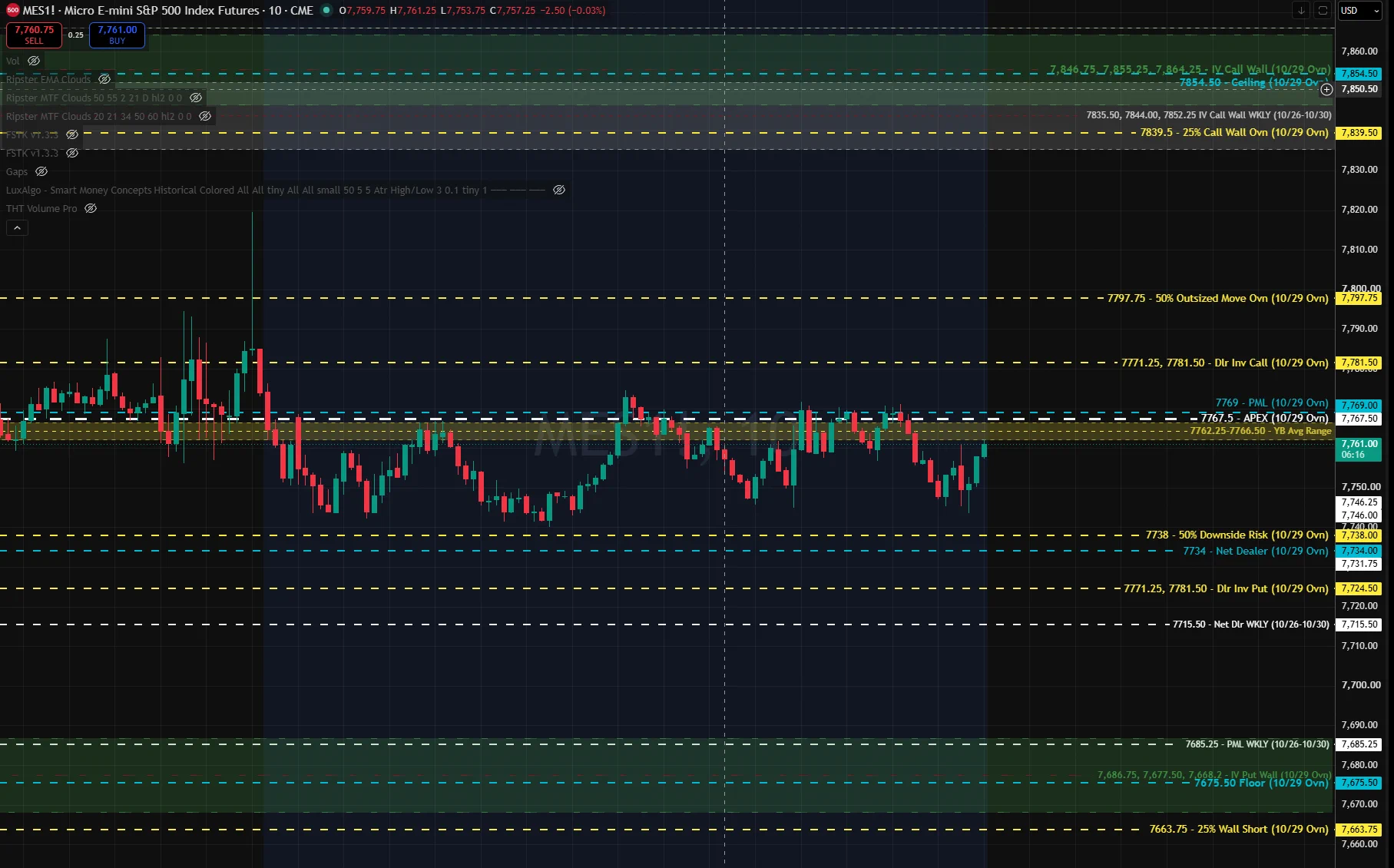Select the 50% Downside Risk line text

tap(1237, 535)
